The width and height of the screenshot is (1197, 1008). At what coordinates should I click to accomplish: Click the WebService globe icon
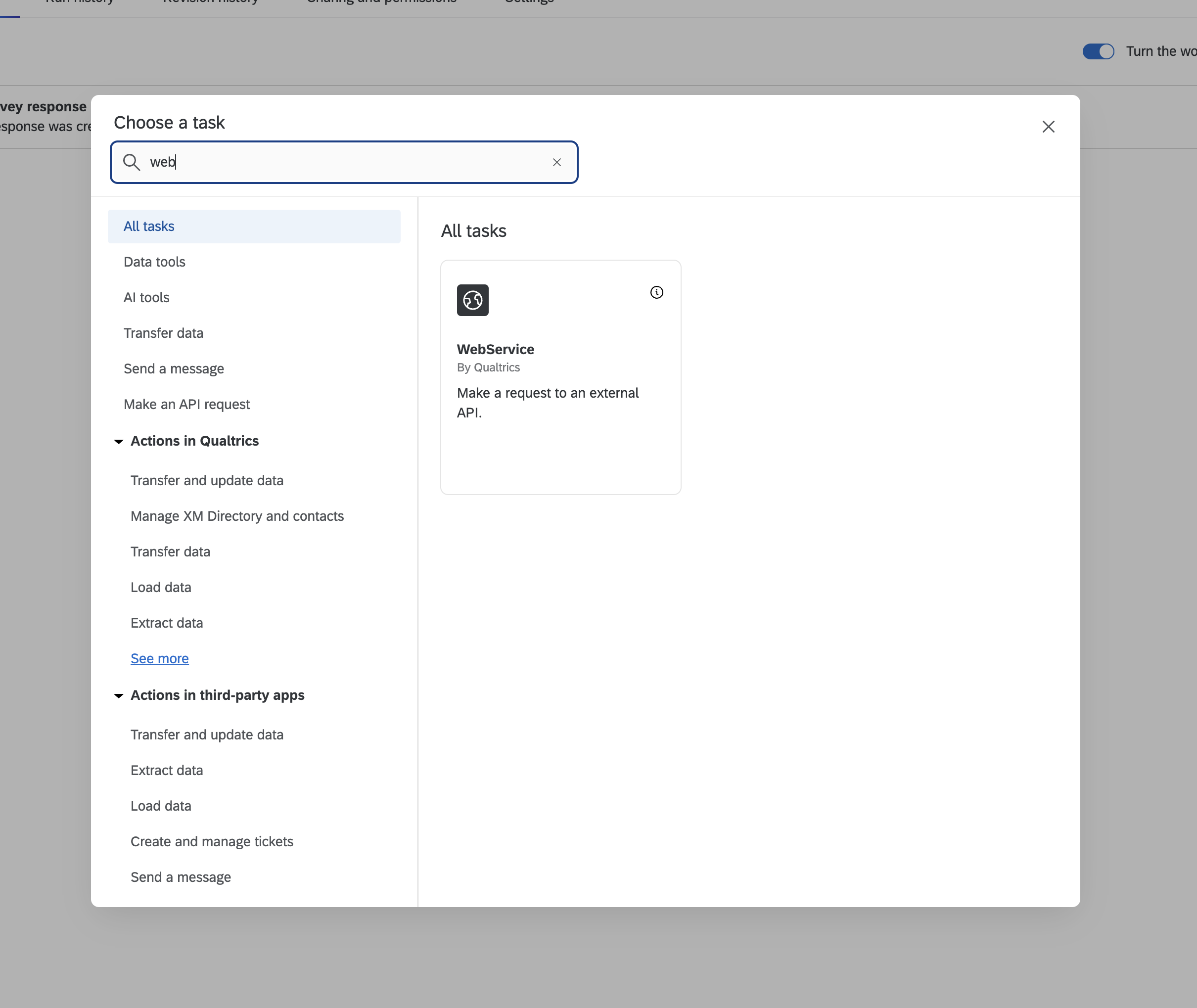point(472,300)
